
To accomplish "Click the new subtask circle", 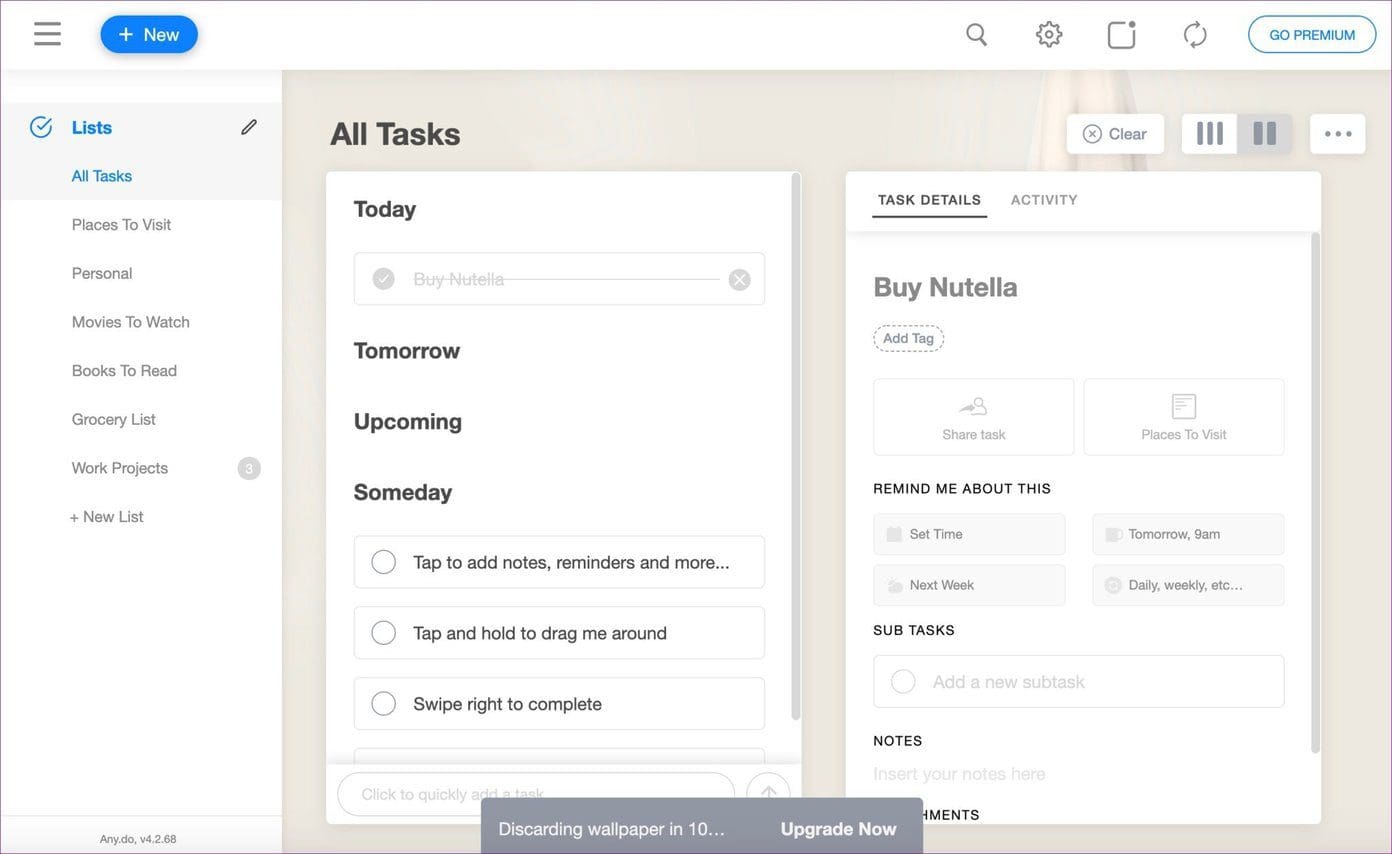I will (x=903, y=682).
